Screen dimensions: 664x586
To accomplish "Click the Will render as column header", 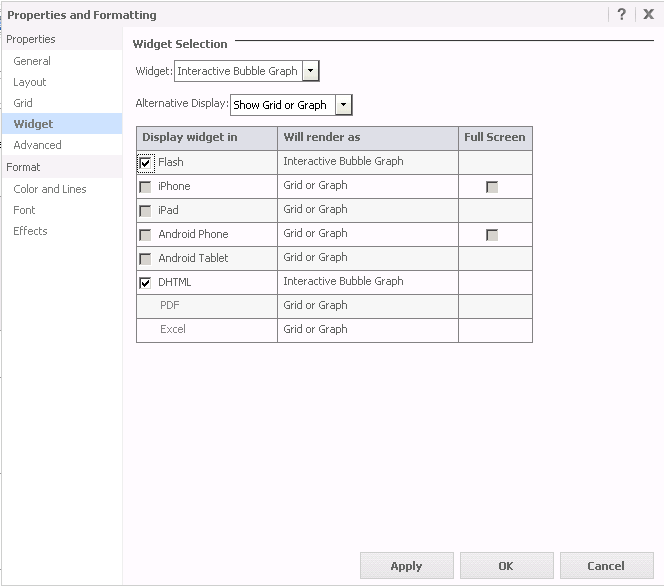I will (368, 138).
